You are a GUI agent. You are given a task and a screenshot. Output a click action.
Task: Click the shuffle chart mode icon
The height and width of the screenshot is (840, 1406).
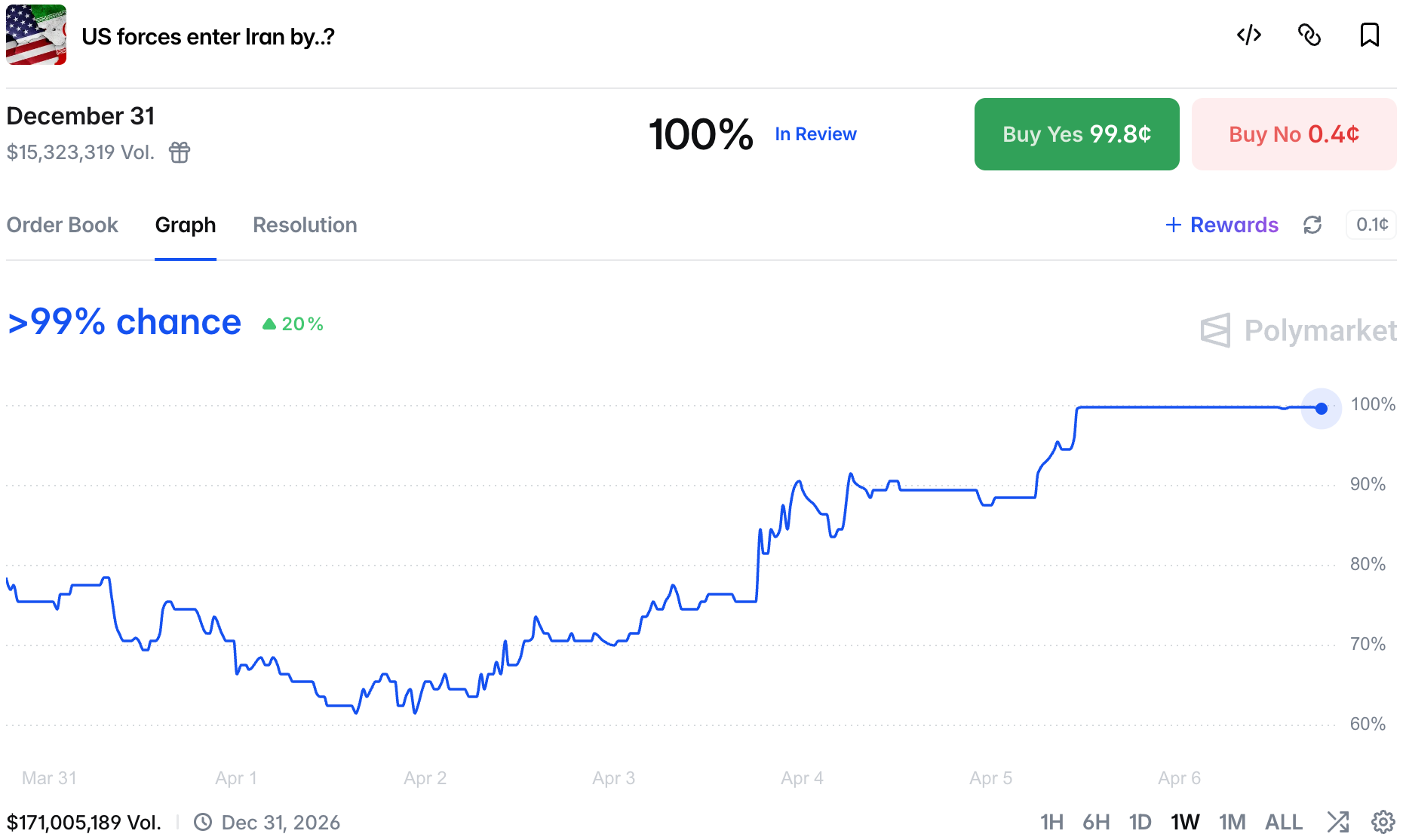tap(1338, 822)
